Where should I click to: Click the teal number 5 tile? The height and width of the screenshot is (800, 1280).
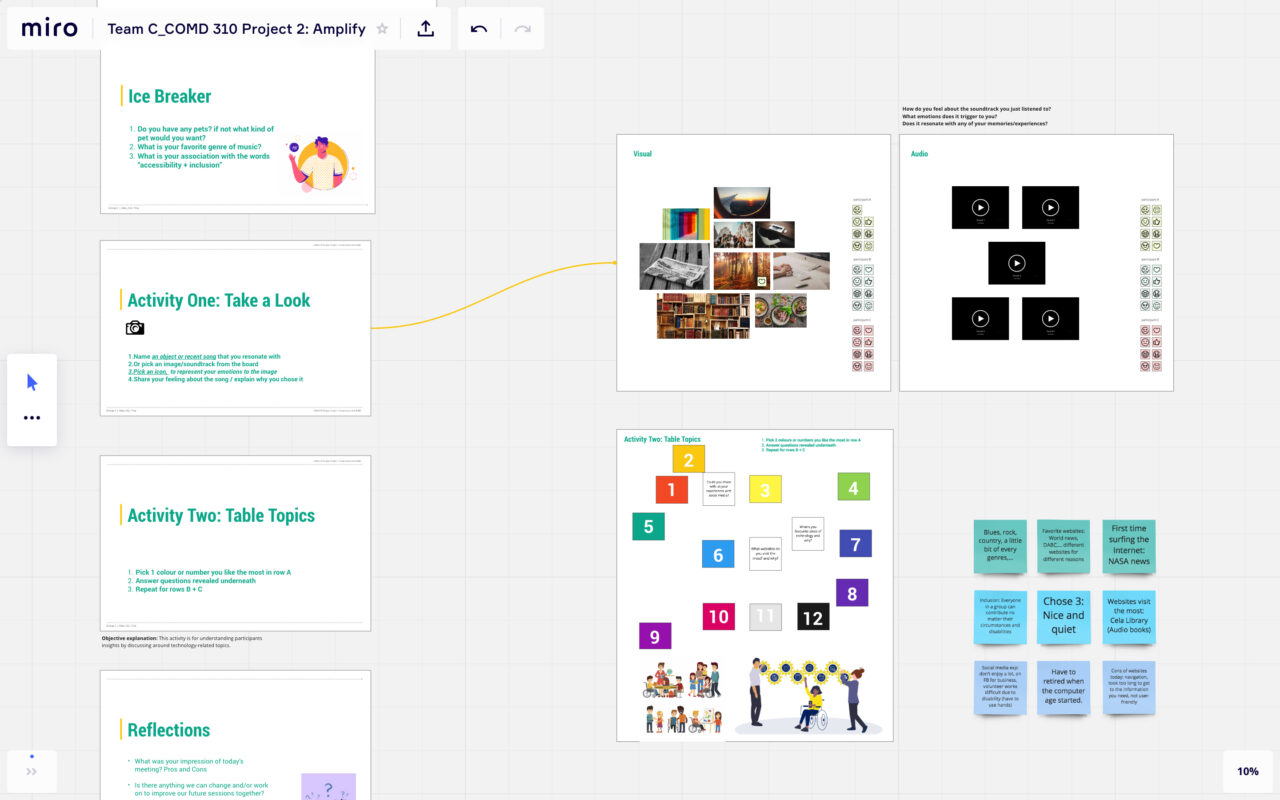point(648,526)
